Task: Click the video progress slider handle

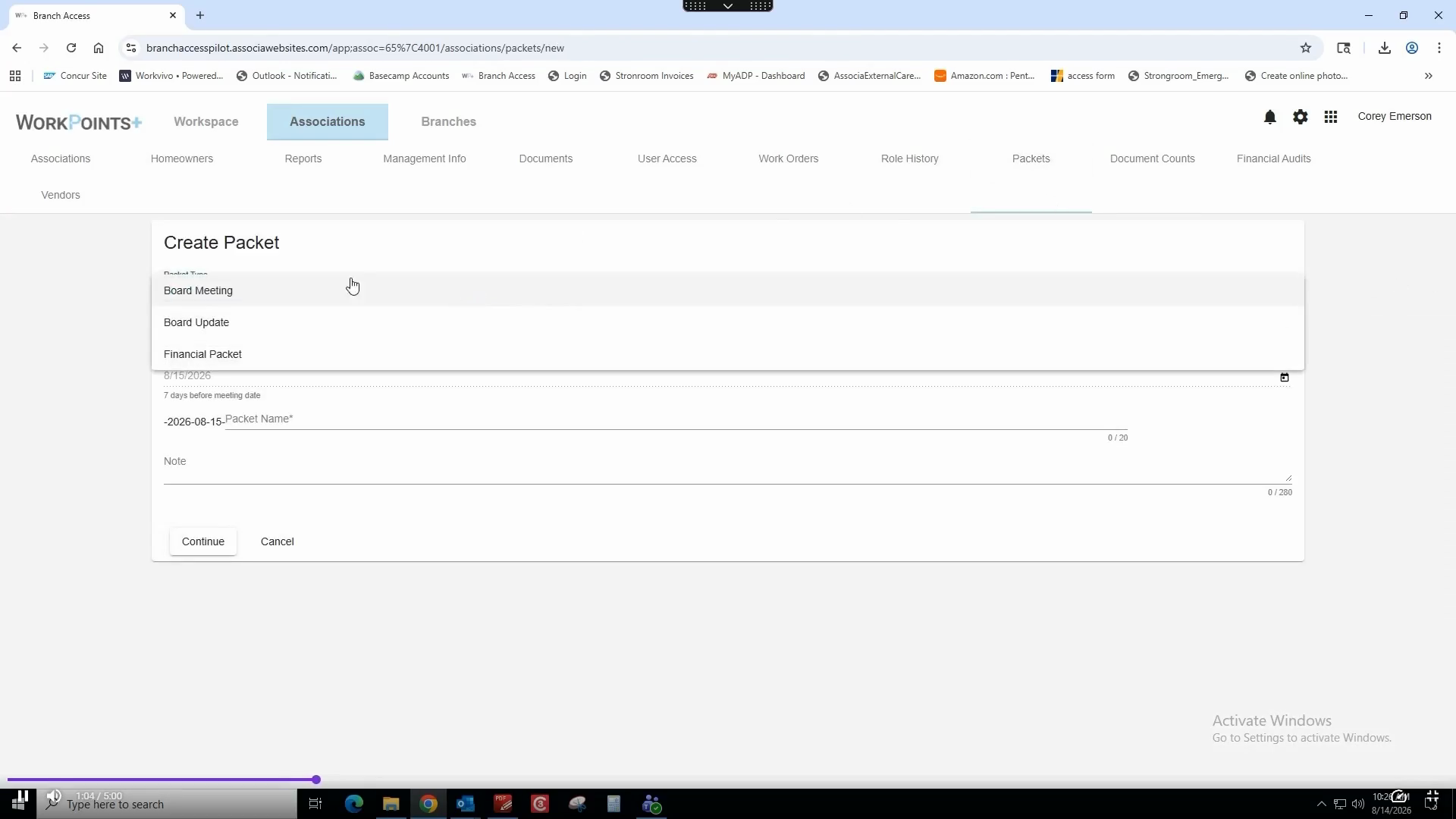Action: click(316, 780)
